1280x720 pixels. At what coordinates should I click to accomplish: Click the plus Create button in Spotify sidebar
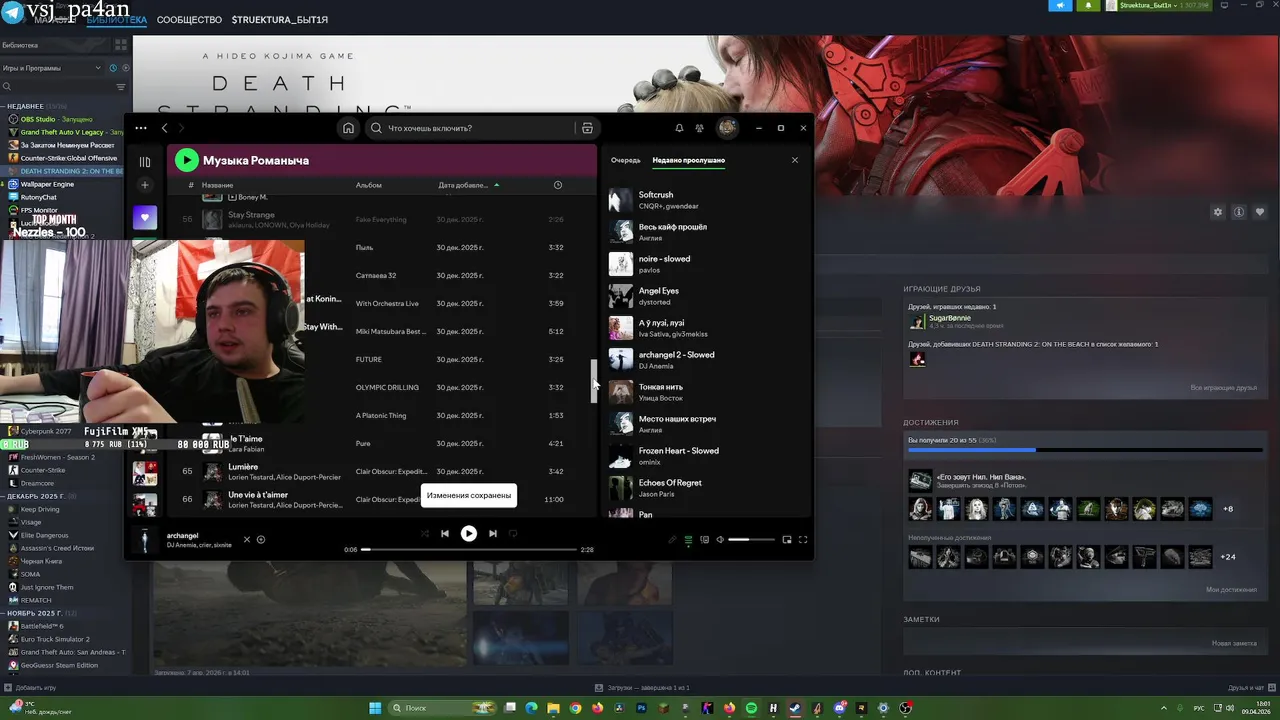tap(145, 185)
